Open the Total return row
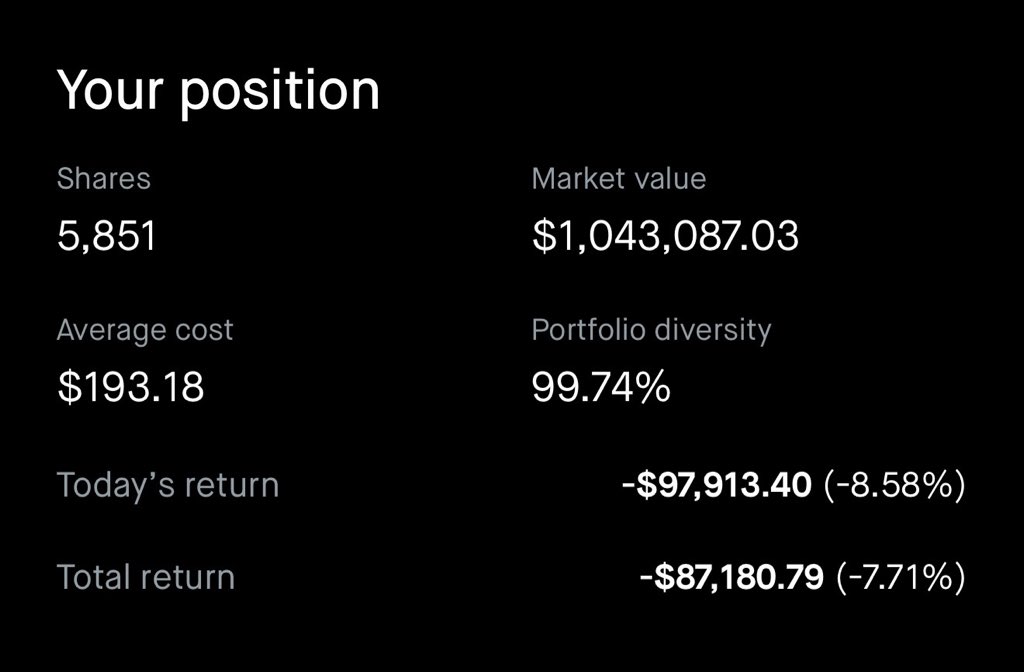The height and width of the screenshot is (672, 1024). [x=511, y=577]
